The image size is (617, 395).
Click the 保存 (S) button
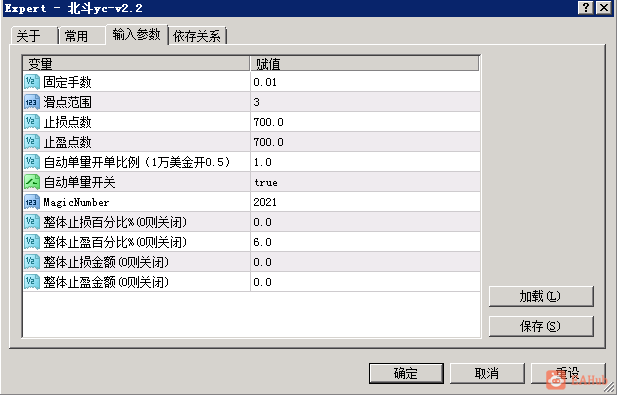click(541, 326)
